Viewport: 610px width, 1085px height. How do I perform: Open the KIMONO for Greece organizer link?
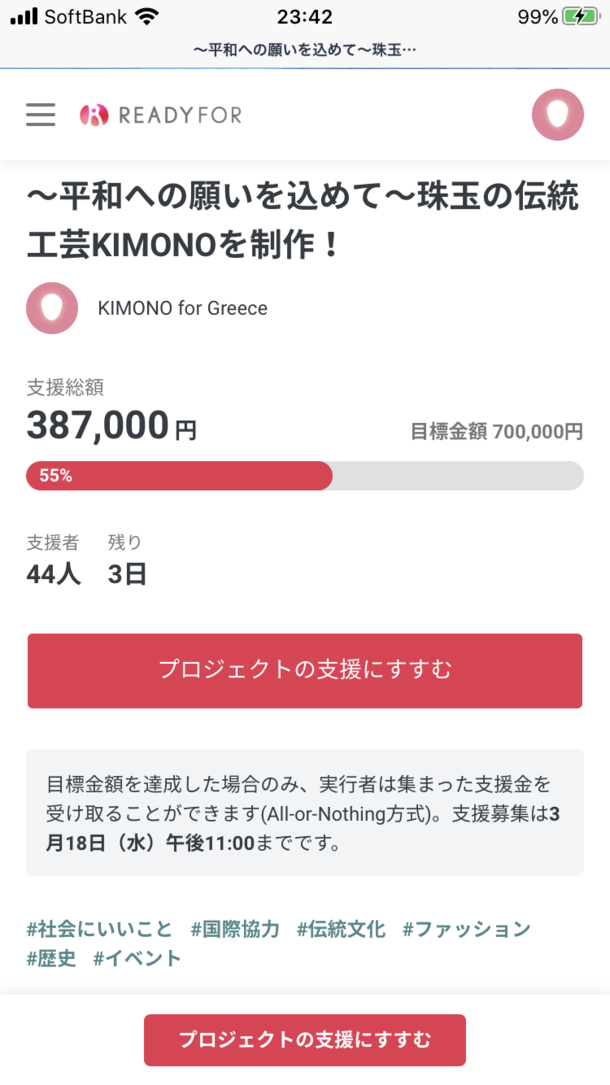tap(182, 308)
